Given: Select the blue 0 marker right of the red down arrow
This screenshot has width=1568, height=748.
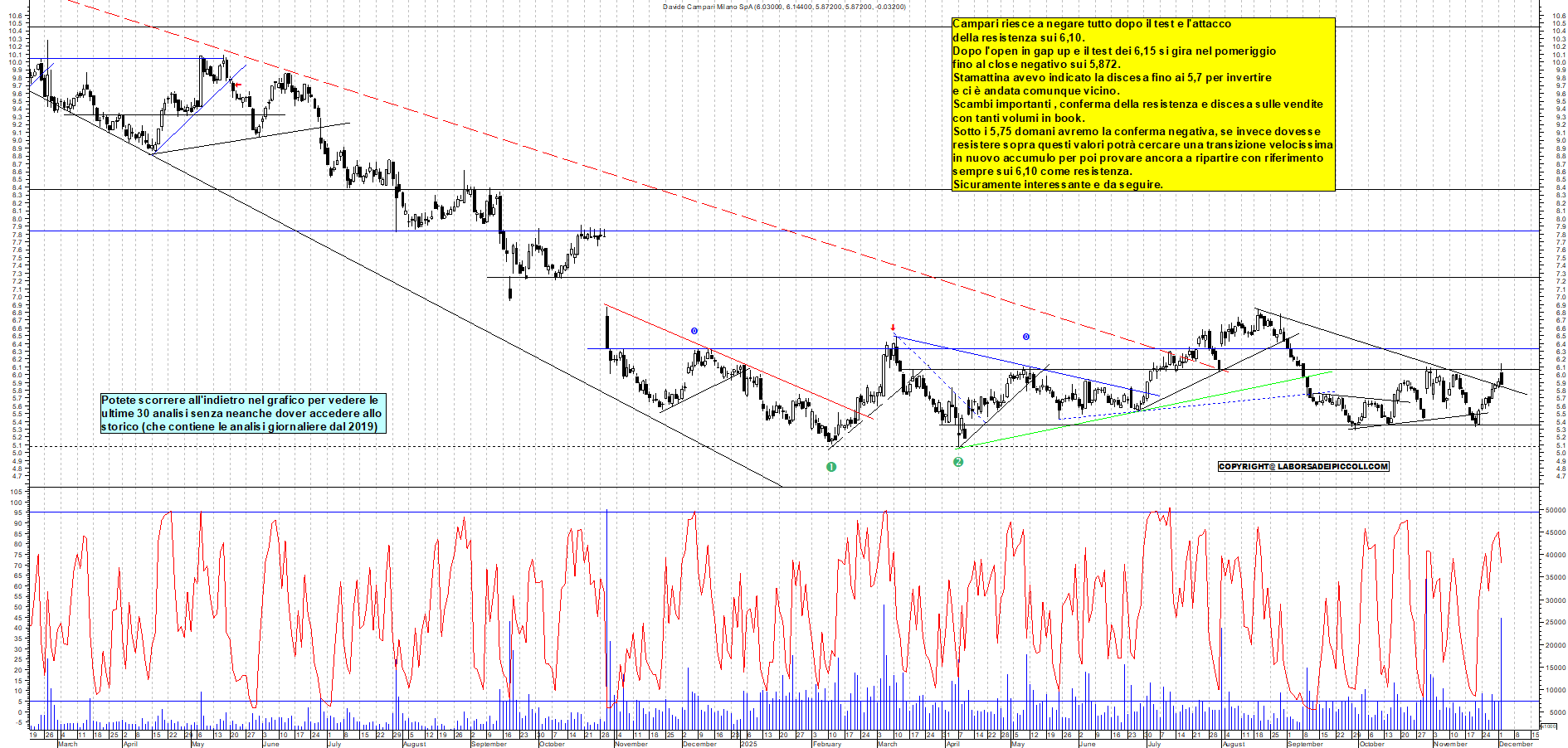Looking at the screenshot, I should (x=1026, y=337).
